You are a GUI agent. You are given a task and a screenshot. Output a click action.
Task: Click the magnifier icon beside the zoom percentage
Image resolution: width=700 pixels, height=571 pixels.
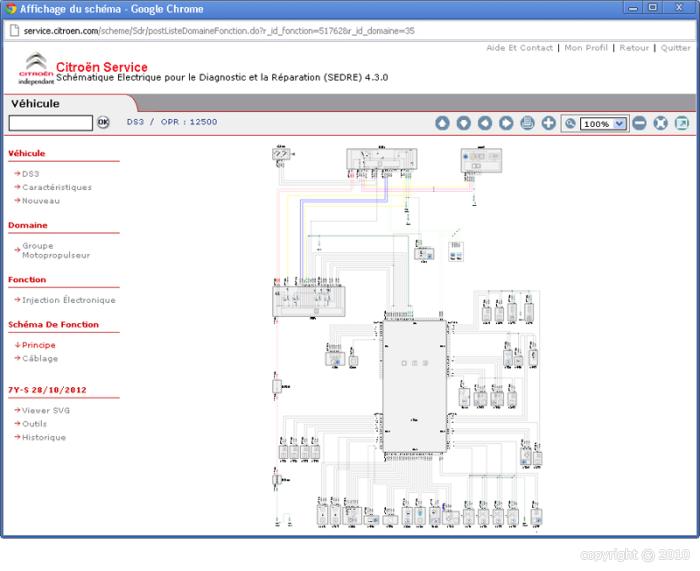[570, 124]
